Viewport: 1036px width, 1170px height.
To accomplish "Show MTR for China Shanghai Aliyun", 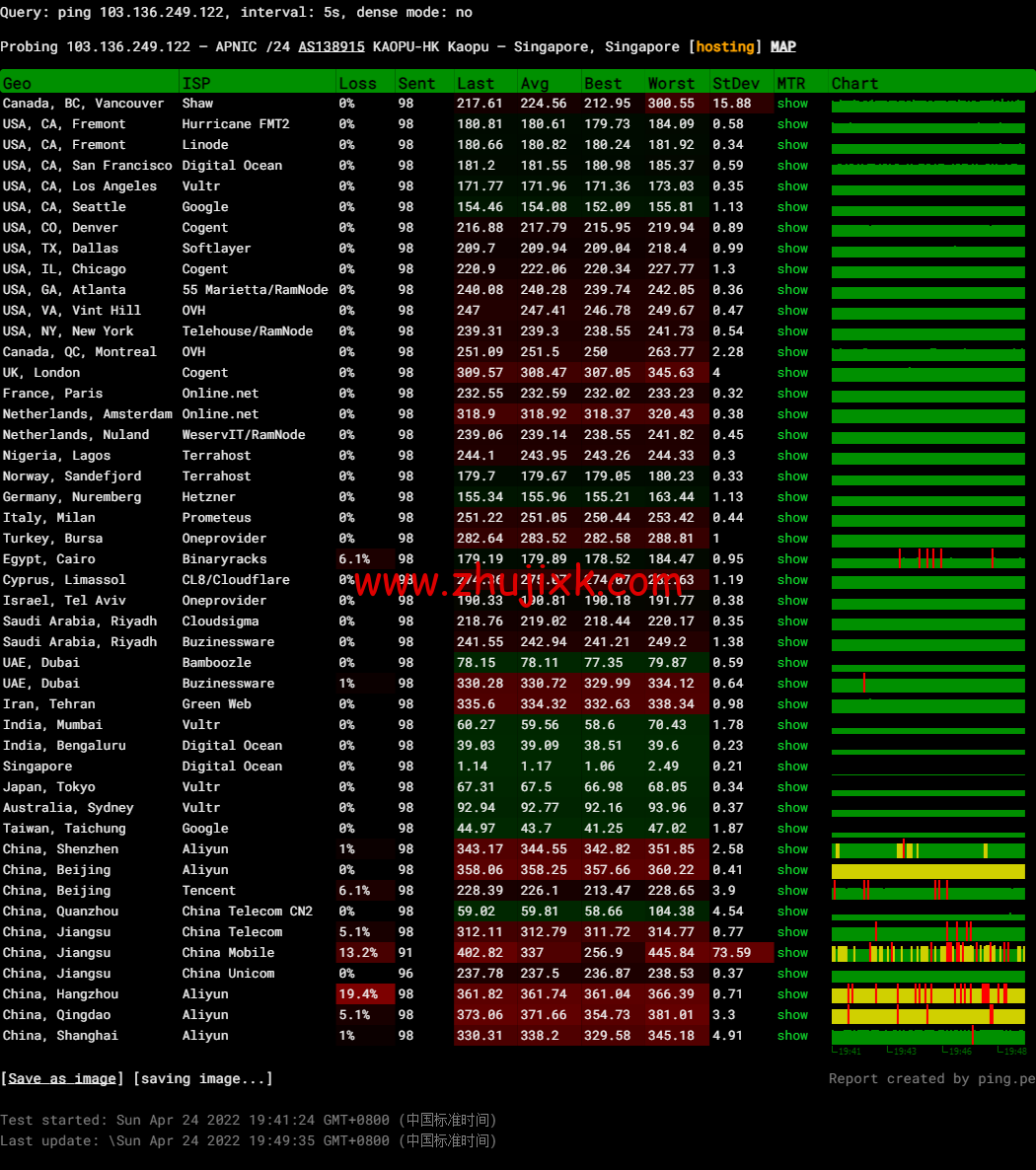I will click(792, 1036).
